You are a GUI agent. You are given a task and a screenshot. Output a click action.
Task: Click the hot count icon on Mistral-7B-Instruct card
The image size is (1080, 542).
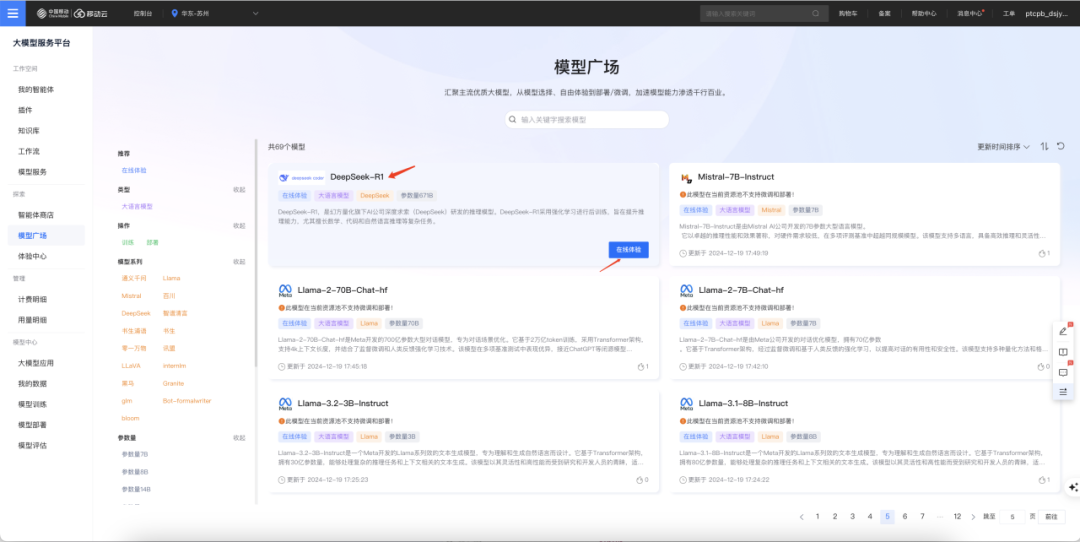click(1041, 253)
